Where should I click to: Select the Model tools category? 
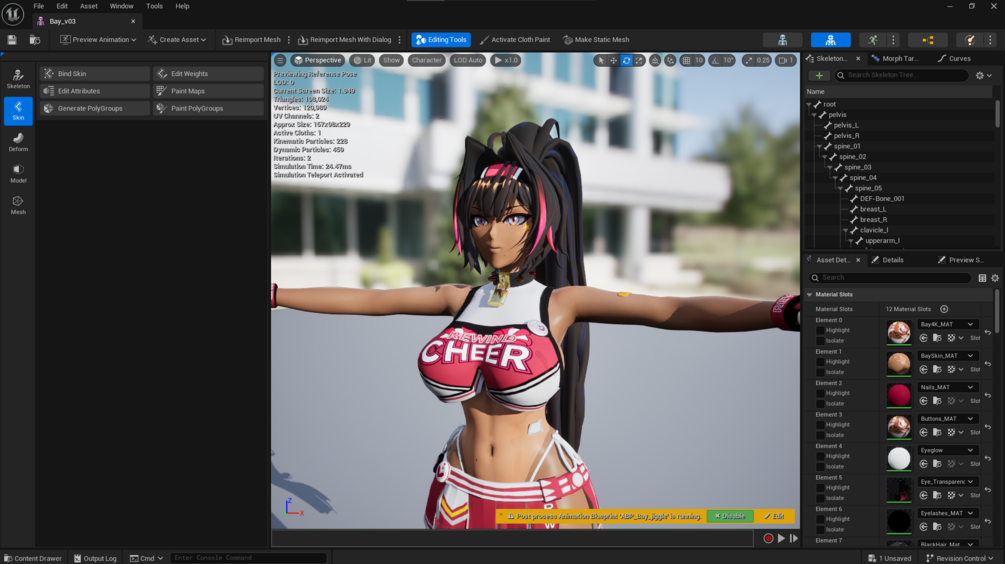18,174
